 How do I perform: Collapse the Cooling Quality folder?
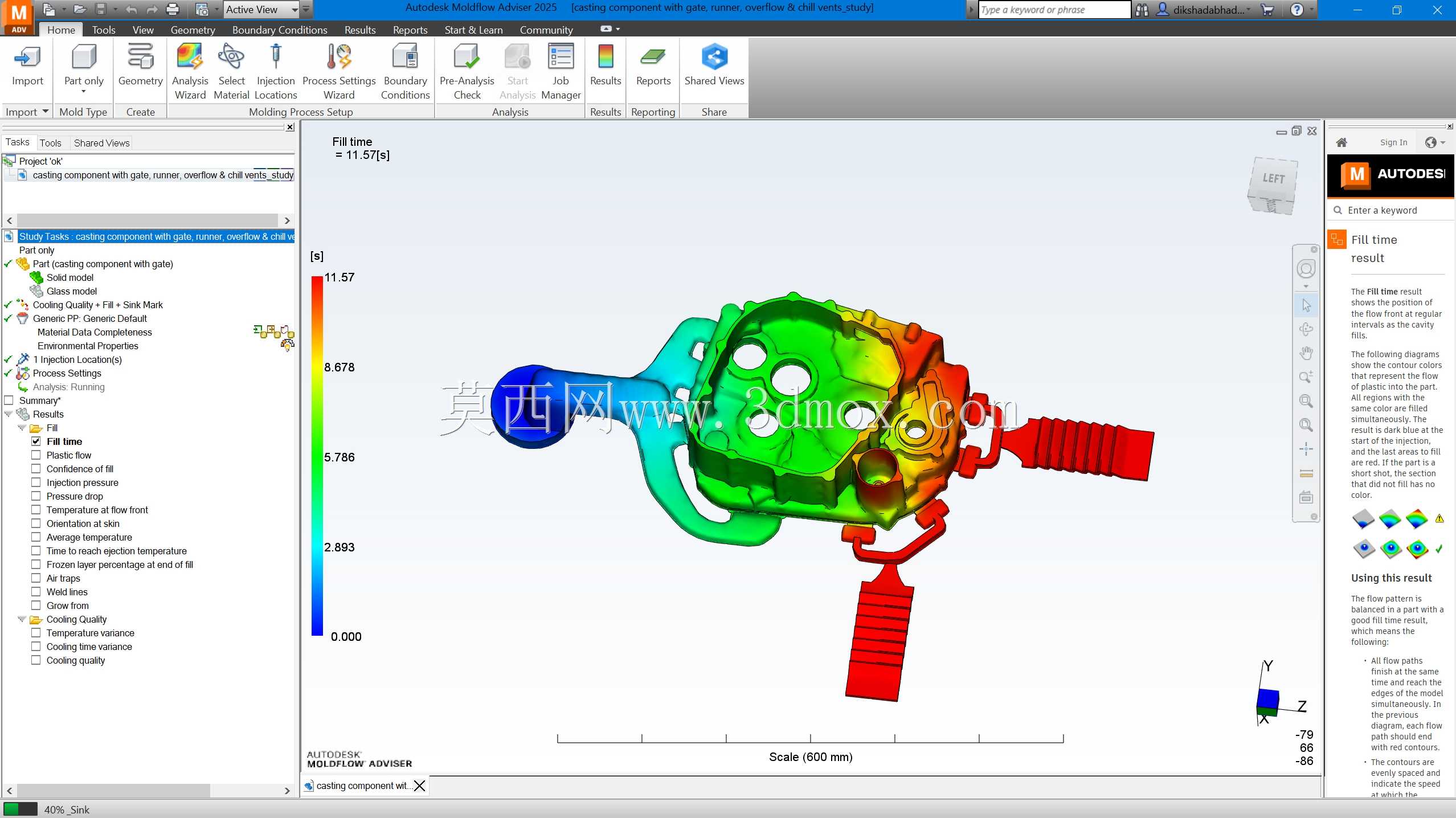click(x=22, y=619)
